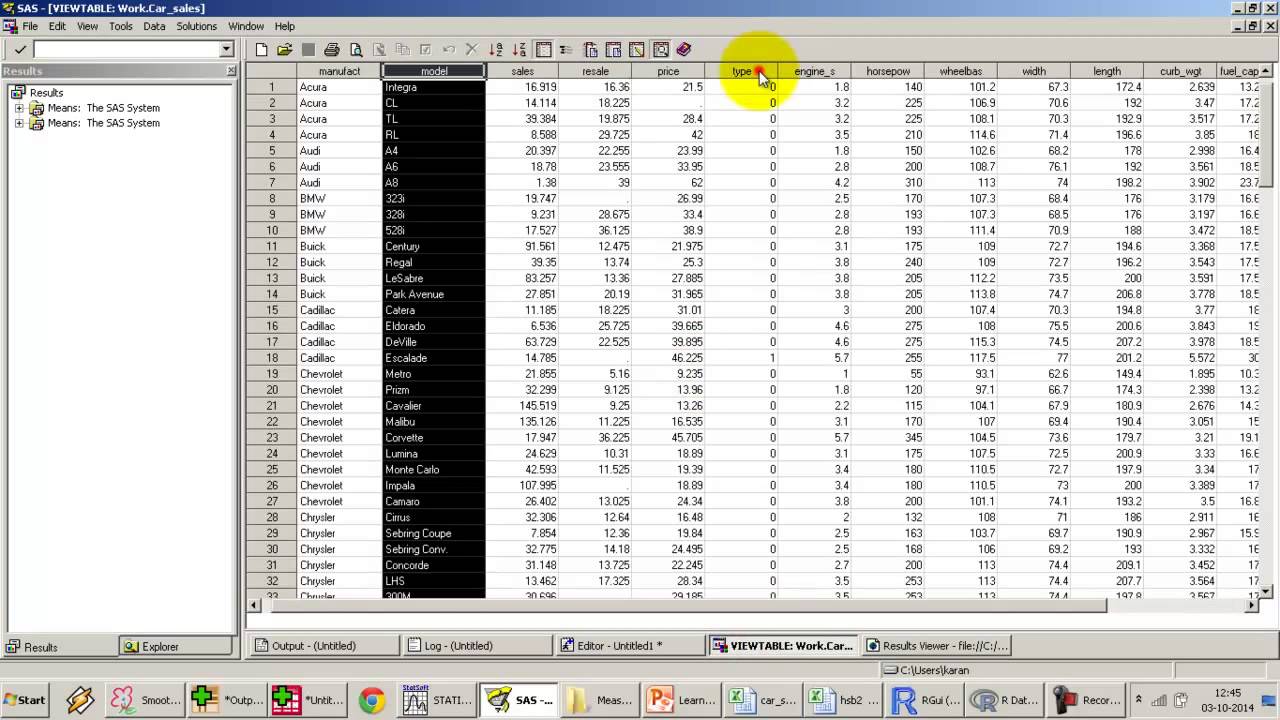The height and width of the screenshot is (720, 1280).
Task: Sort ascending with the A-Z icon
Action: tap(496, 49)
